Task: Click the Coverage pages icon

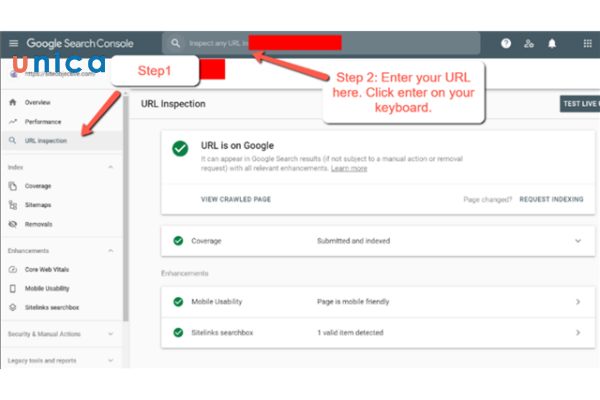Action: (13, 186)
